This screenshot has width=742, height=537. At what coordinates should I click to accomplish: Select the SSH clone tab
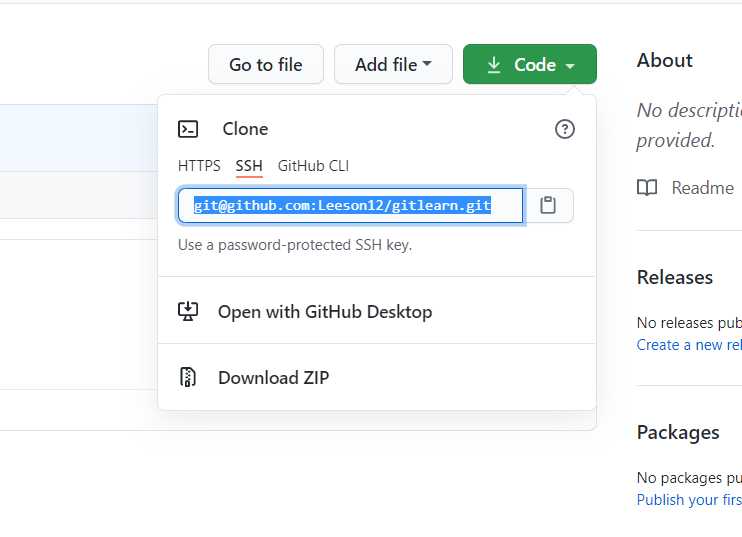tap(249, 166)
